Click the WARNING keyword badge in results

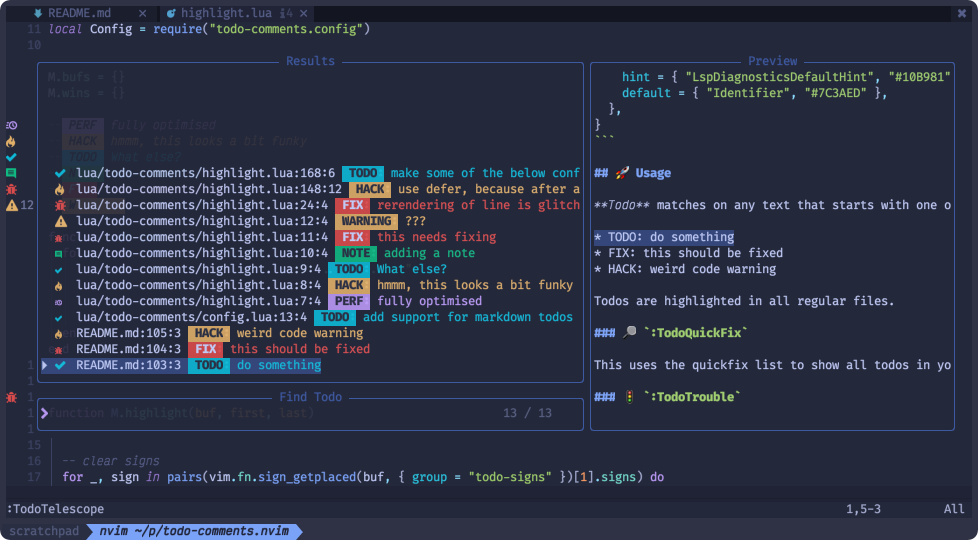click(366, 221)
